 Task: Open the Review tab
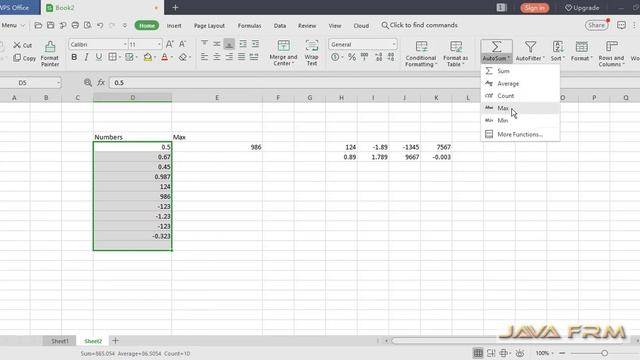pos(307,26)
